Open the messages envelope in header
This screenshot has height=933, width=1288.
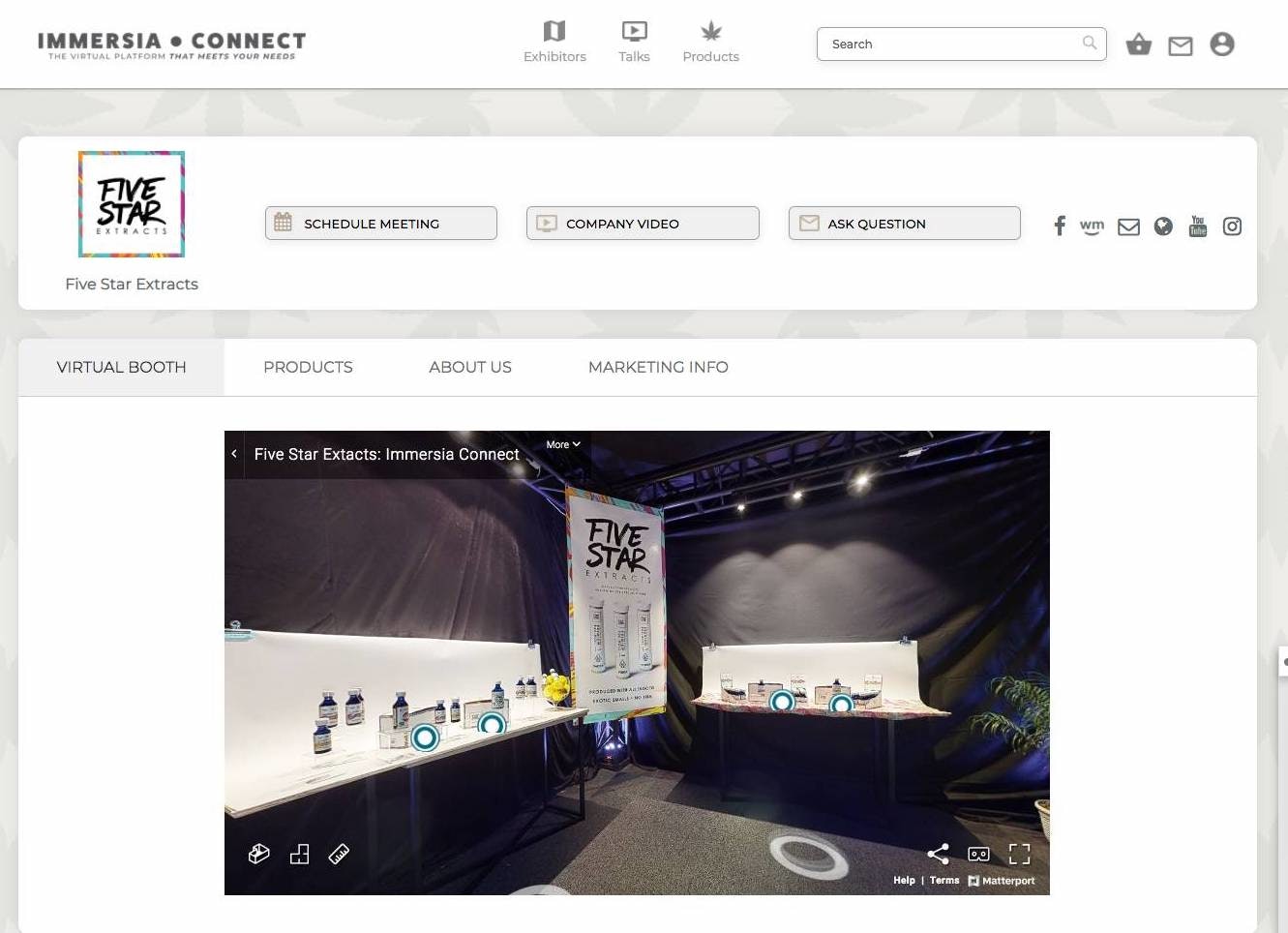point(1181,45)
